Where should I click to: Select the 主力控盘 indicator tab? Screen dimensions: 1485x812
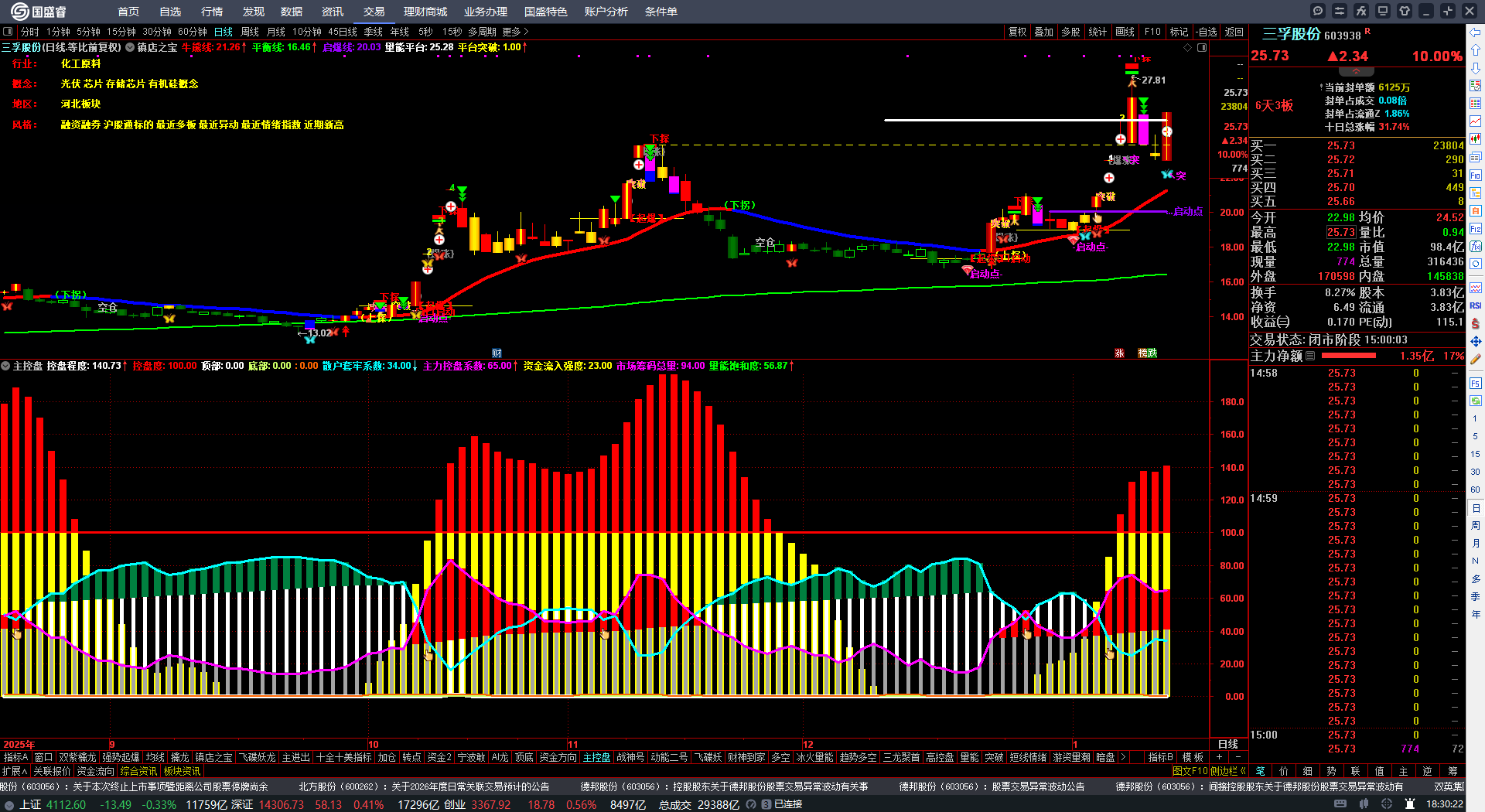pos(597,757)
